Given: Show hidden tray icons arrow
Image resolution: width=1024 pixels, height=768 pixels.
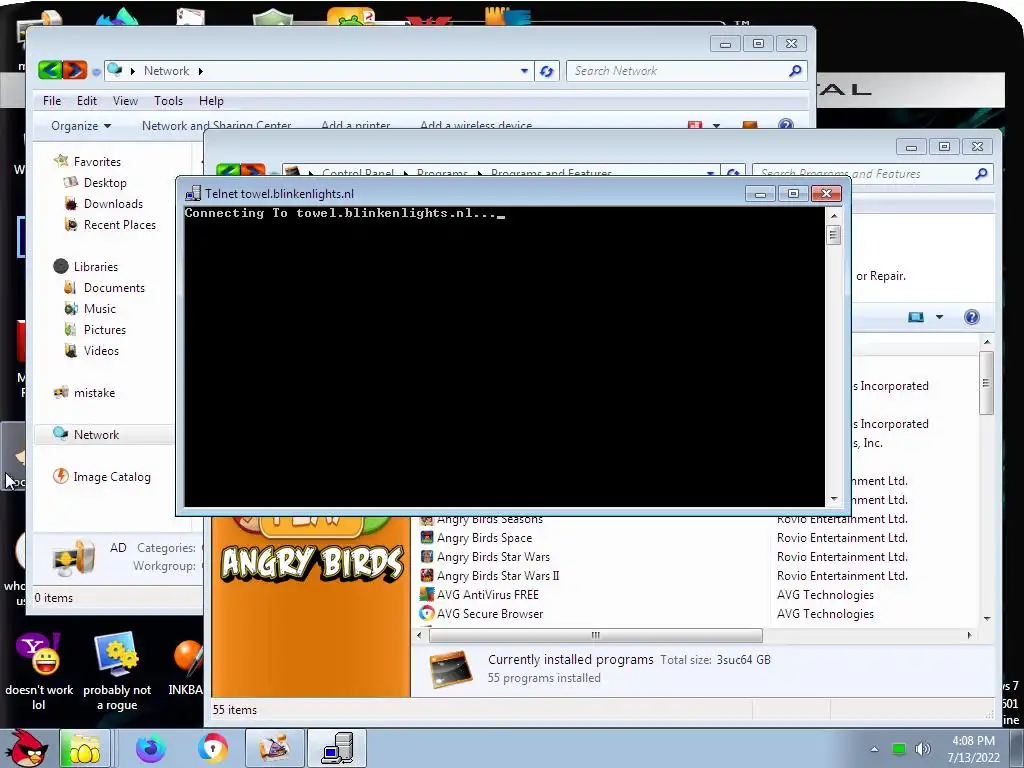Looking at the screenshot, I should click(x=874, y=749).
